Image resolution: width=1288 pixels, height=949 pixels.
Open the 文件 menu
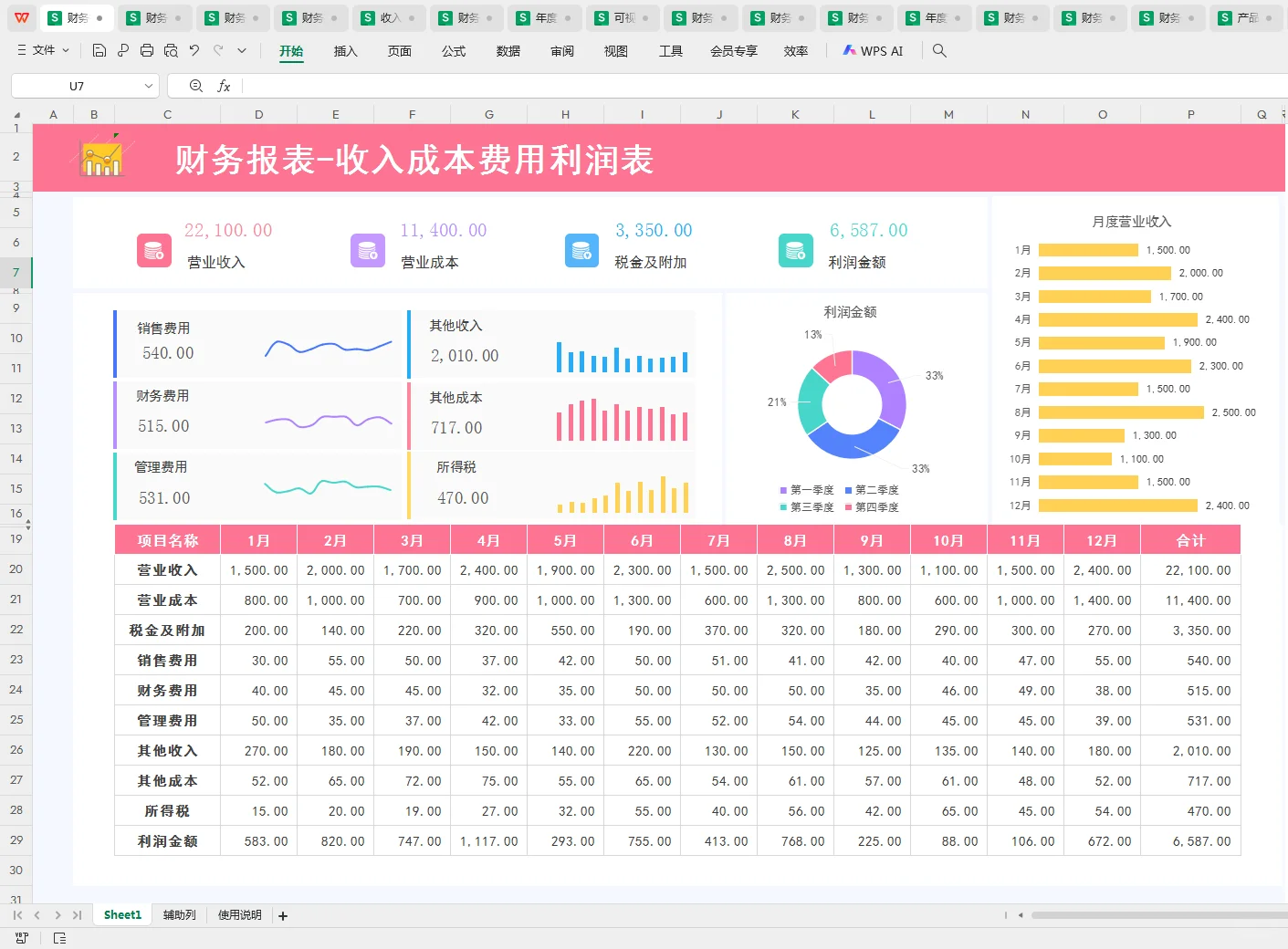pyautogui.click(x=44, y=51)
